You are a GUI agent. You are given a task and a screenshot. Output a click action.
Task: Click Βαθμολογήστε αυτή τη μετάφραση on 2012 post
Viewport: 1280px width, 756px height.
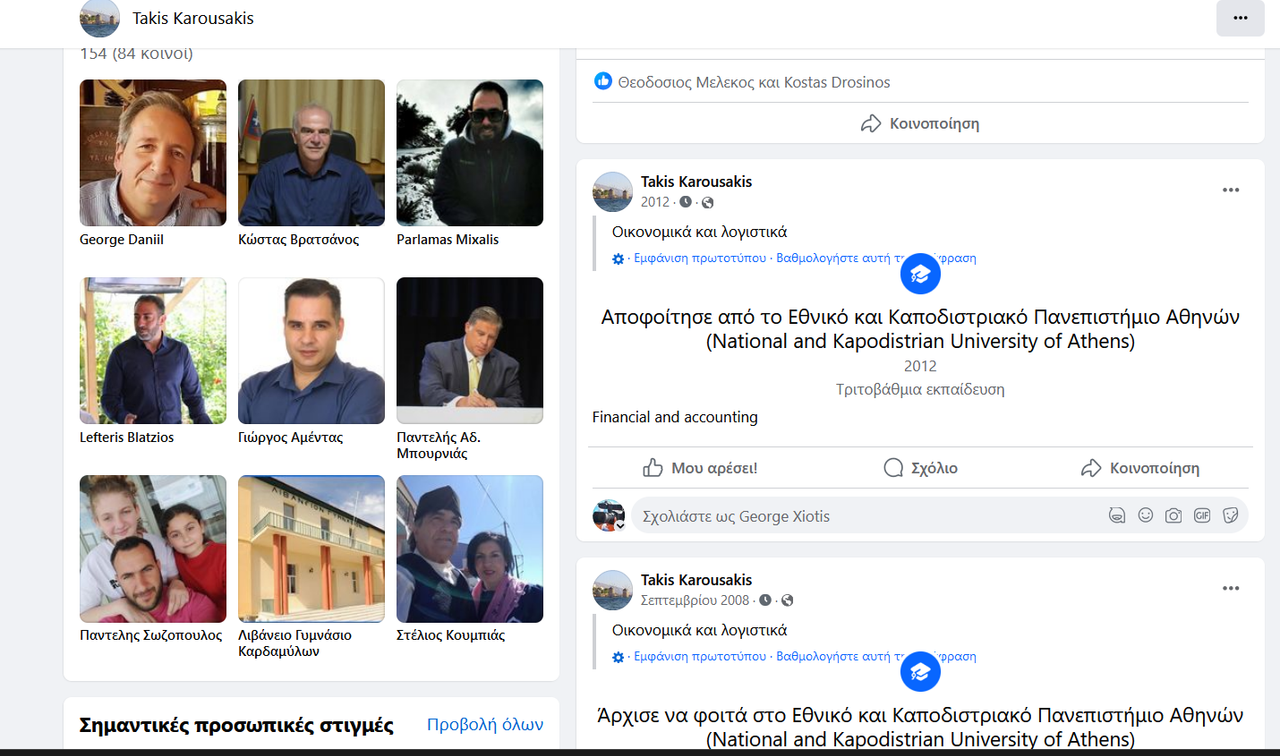coord(876,258)
